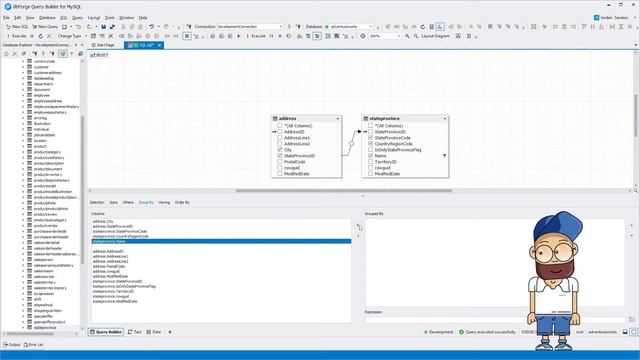Select the salesperson table in the tree
640x360 pixels.
pos(43,260)
